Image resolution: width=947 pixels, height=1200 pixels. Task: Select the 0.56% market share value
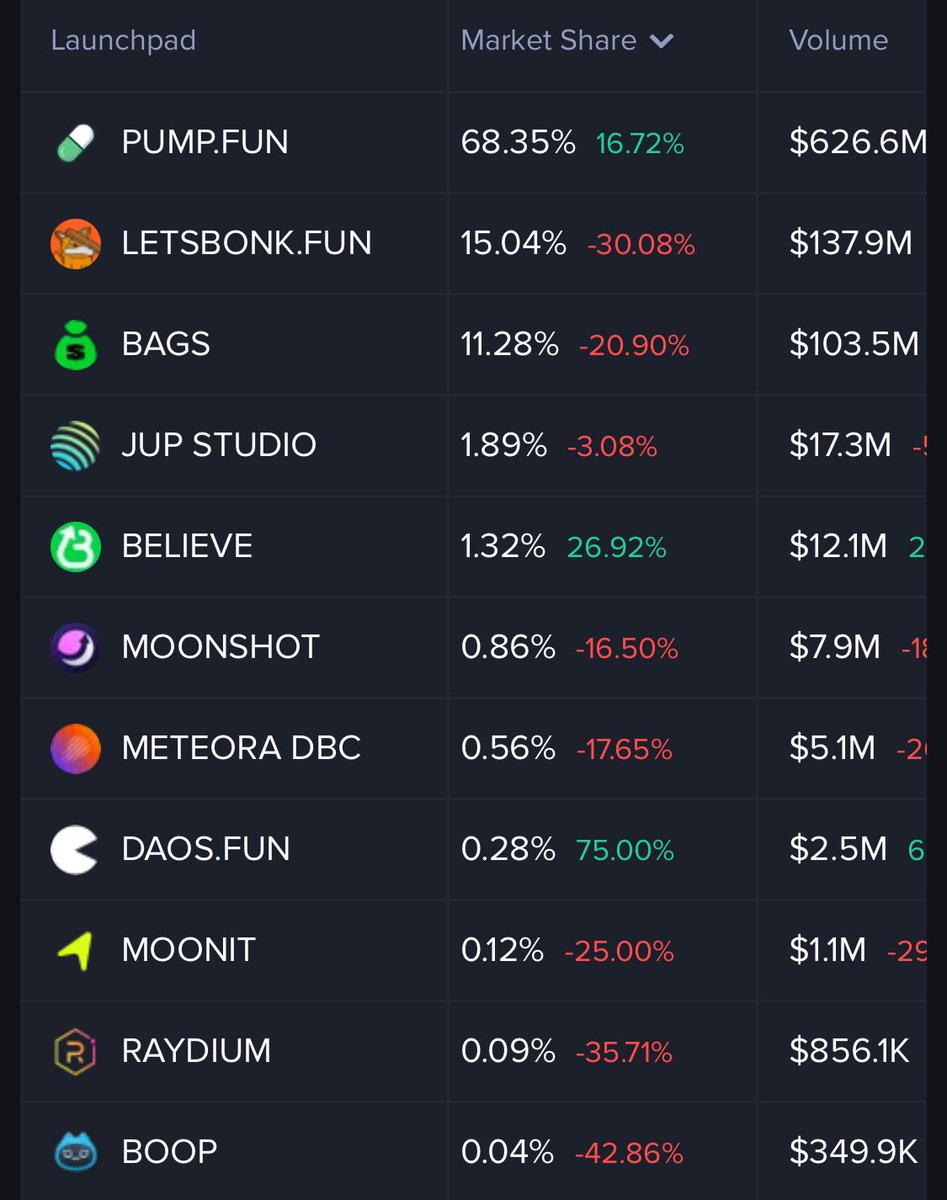tap(508, 748)
